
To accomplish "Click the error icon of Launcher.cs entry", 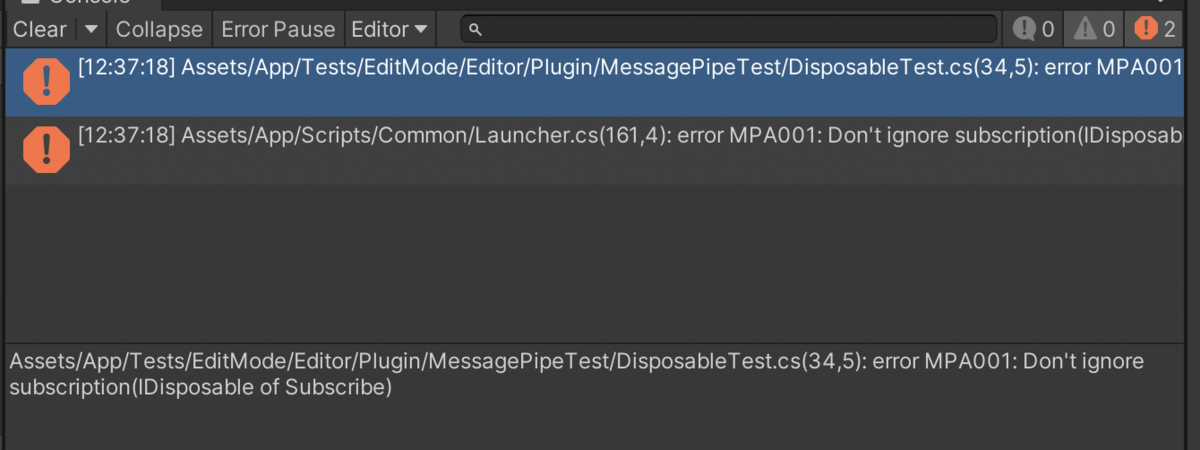I will pyautogui.click(x=46, y=150).
